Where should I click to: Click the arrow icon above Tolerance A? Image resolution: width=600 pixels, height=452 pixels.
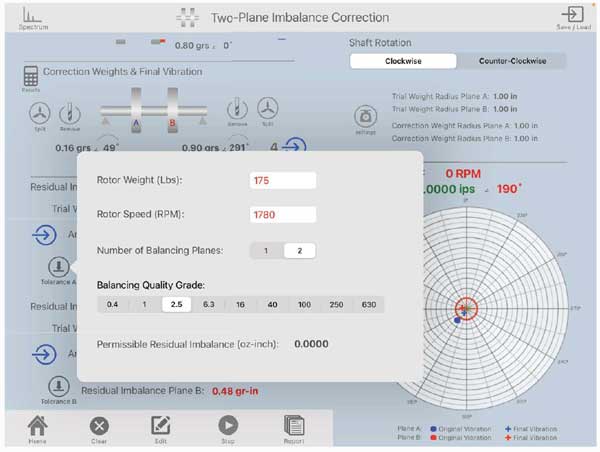click(45, 234)
